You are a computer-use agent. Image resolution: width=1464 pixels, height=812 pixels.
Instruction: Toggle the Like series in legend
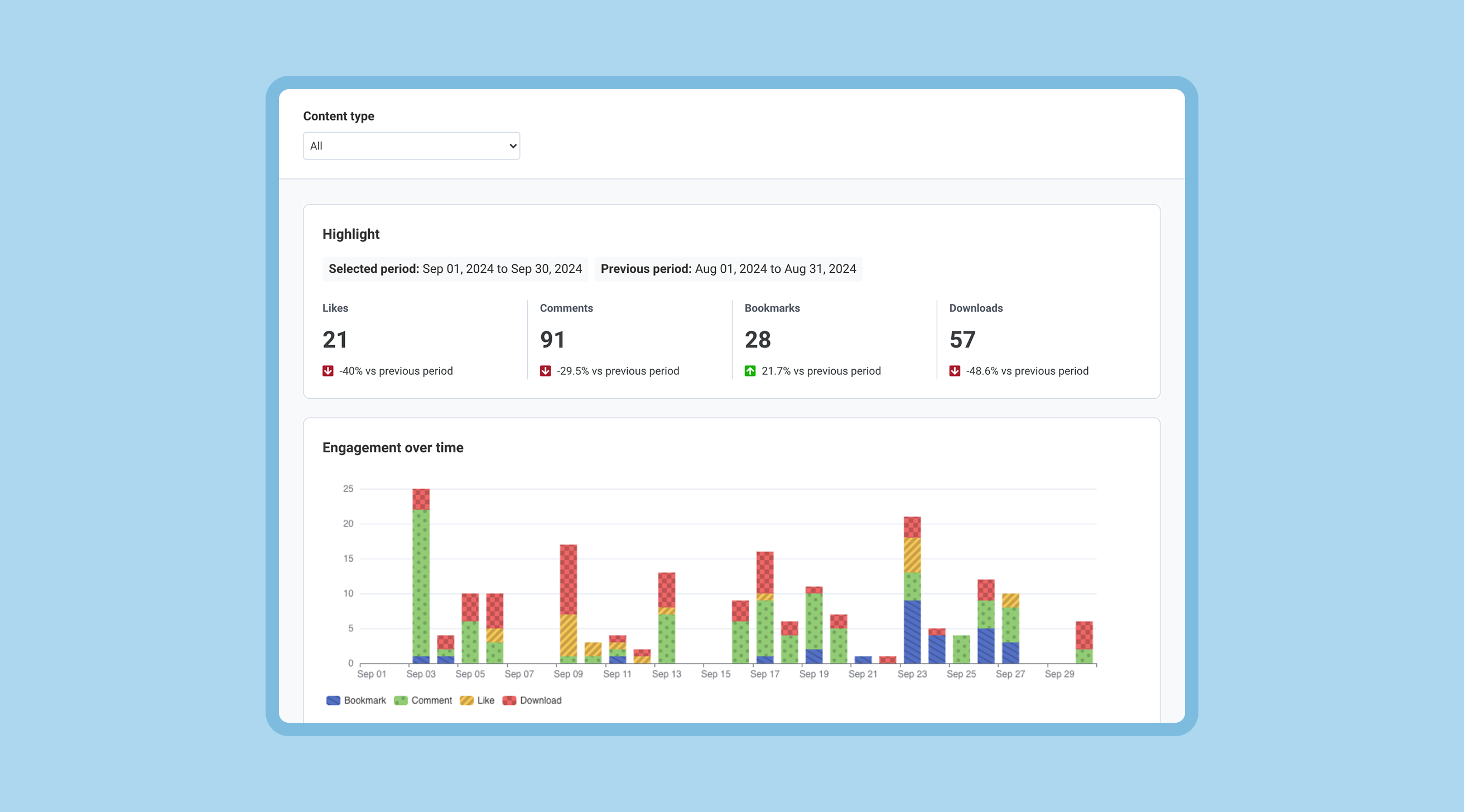pos(485,700)
